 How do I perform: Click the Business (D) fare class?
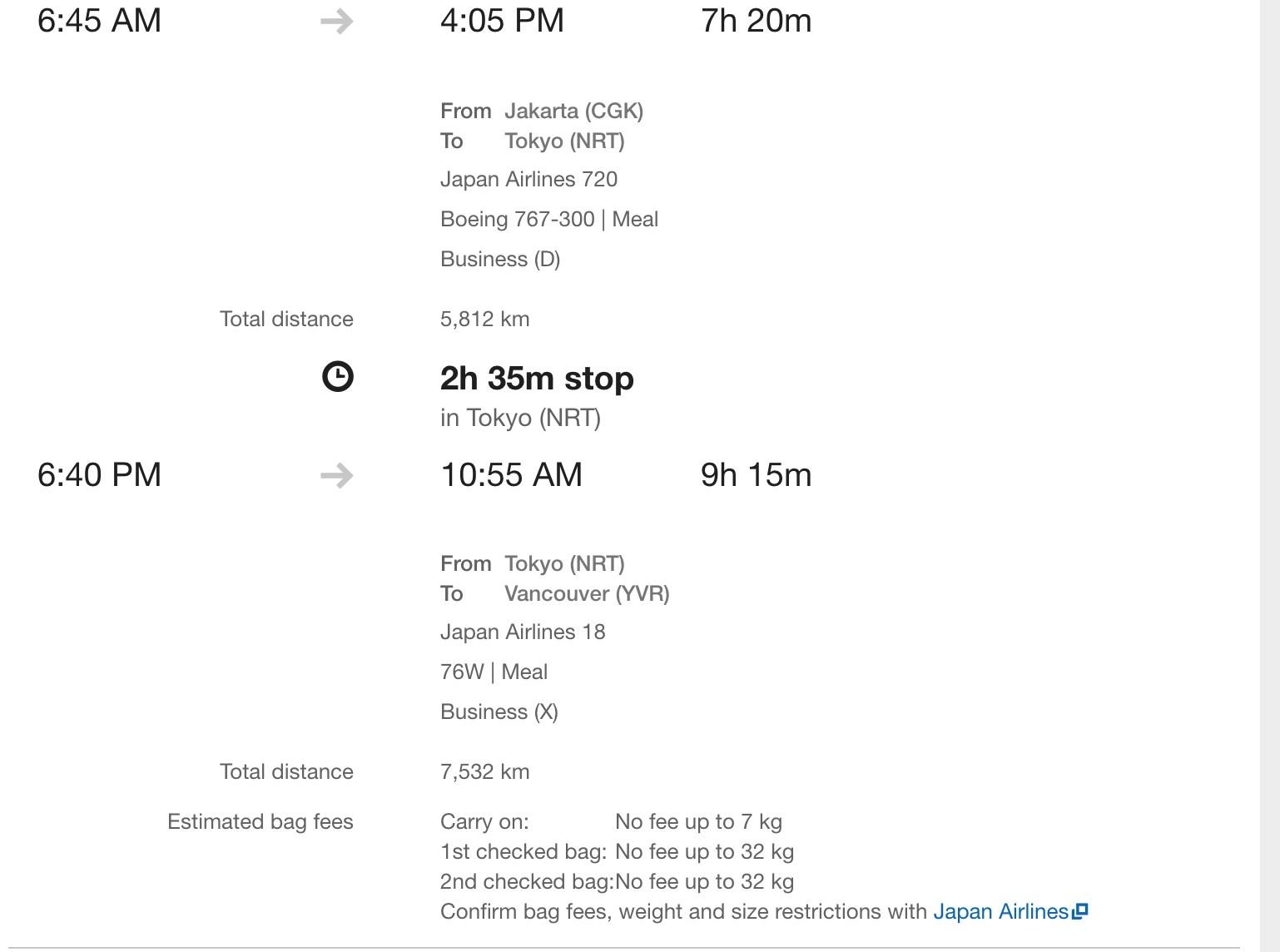coord(500,260)
